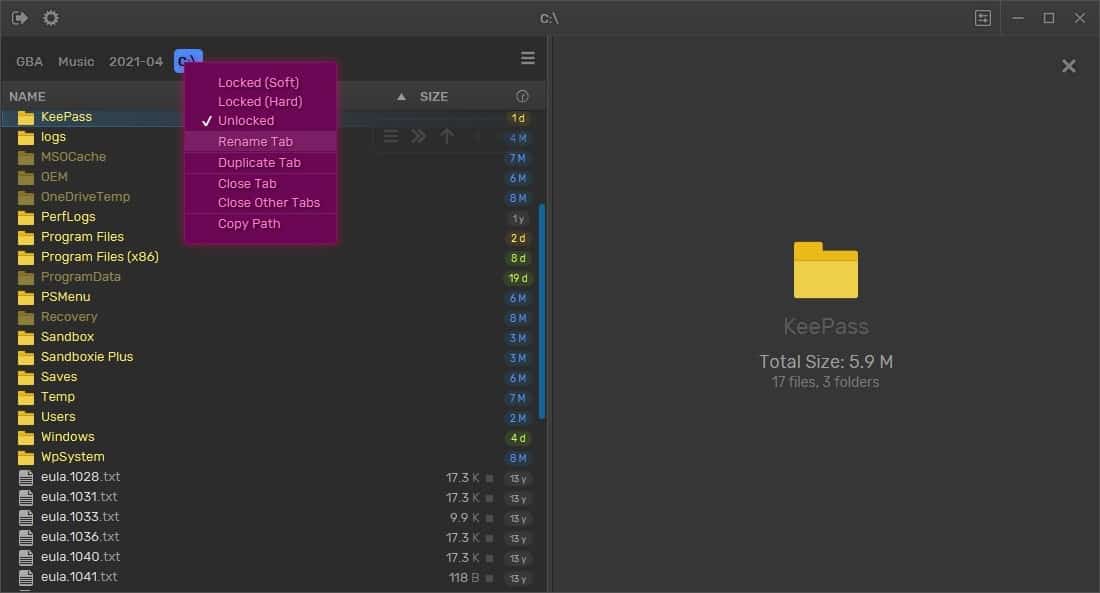Switch to the Music tab
The image size is (1100, 593).
point(76,61)
